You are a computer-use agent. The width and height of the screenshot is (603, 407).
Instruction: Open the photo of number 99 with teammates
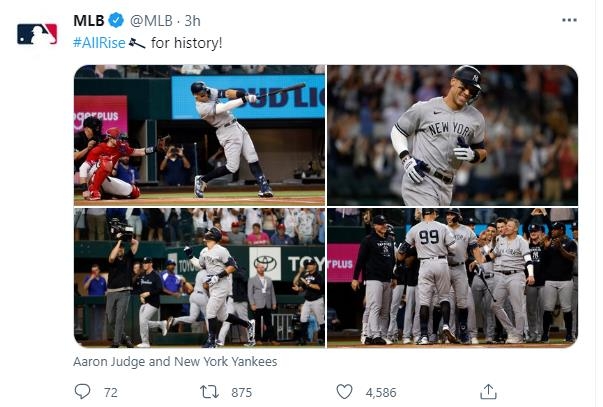coord(452,277)
